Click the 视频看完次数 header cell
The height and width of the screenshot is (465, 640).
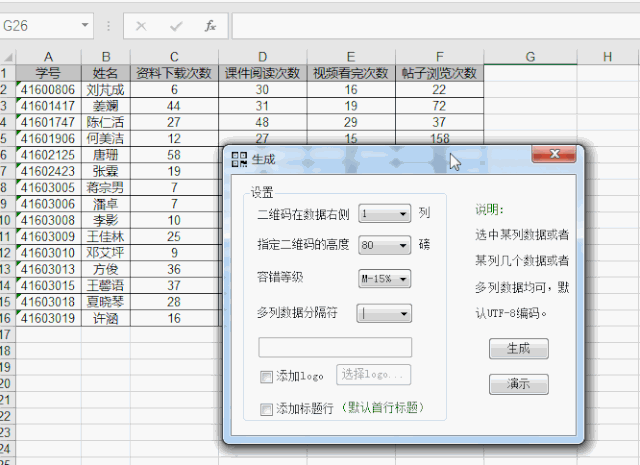351,73
